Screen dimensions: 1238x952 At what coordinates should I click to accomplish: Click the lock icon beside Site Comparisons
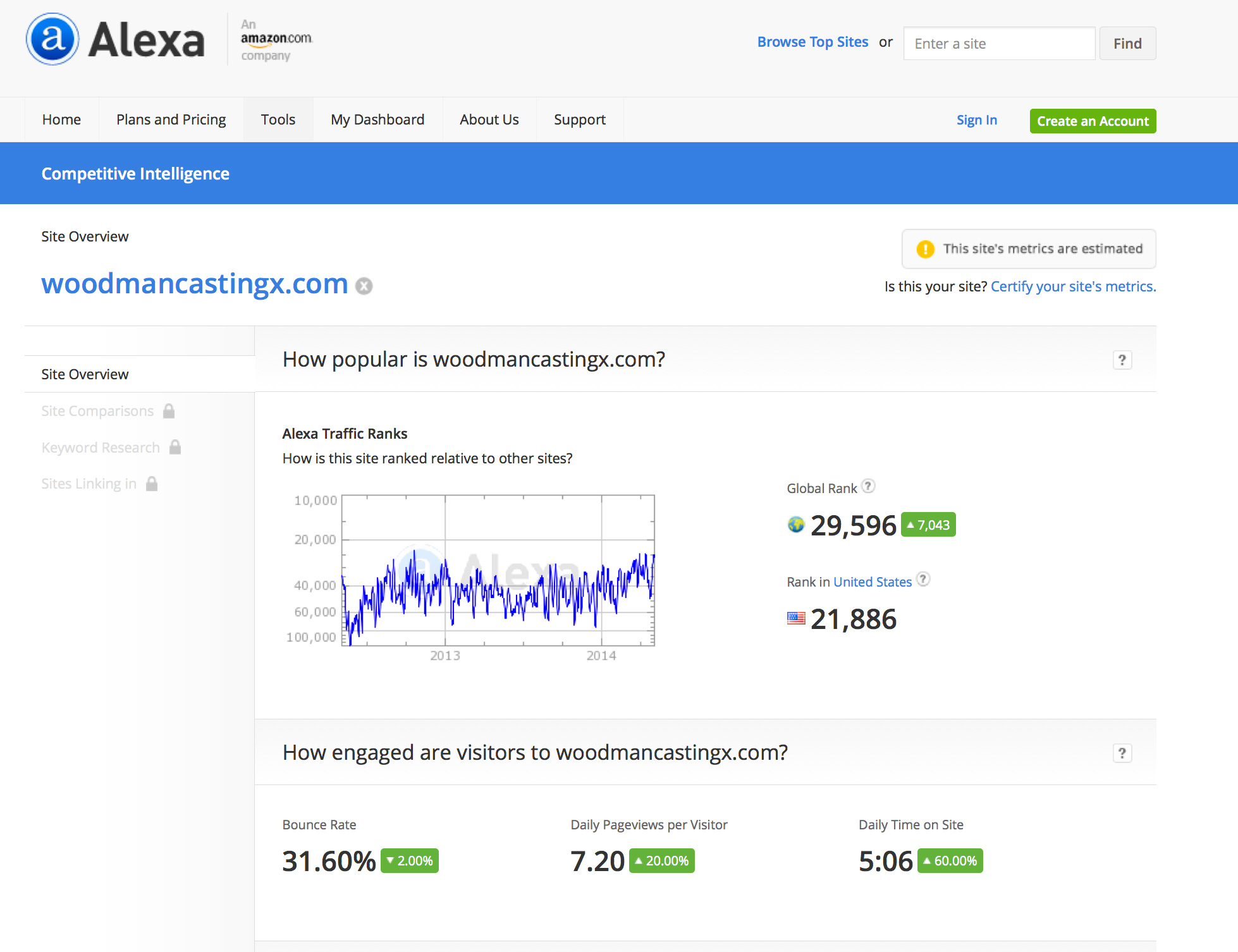[x=169, y=411]
